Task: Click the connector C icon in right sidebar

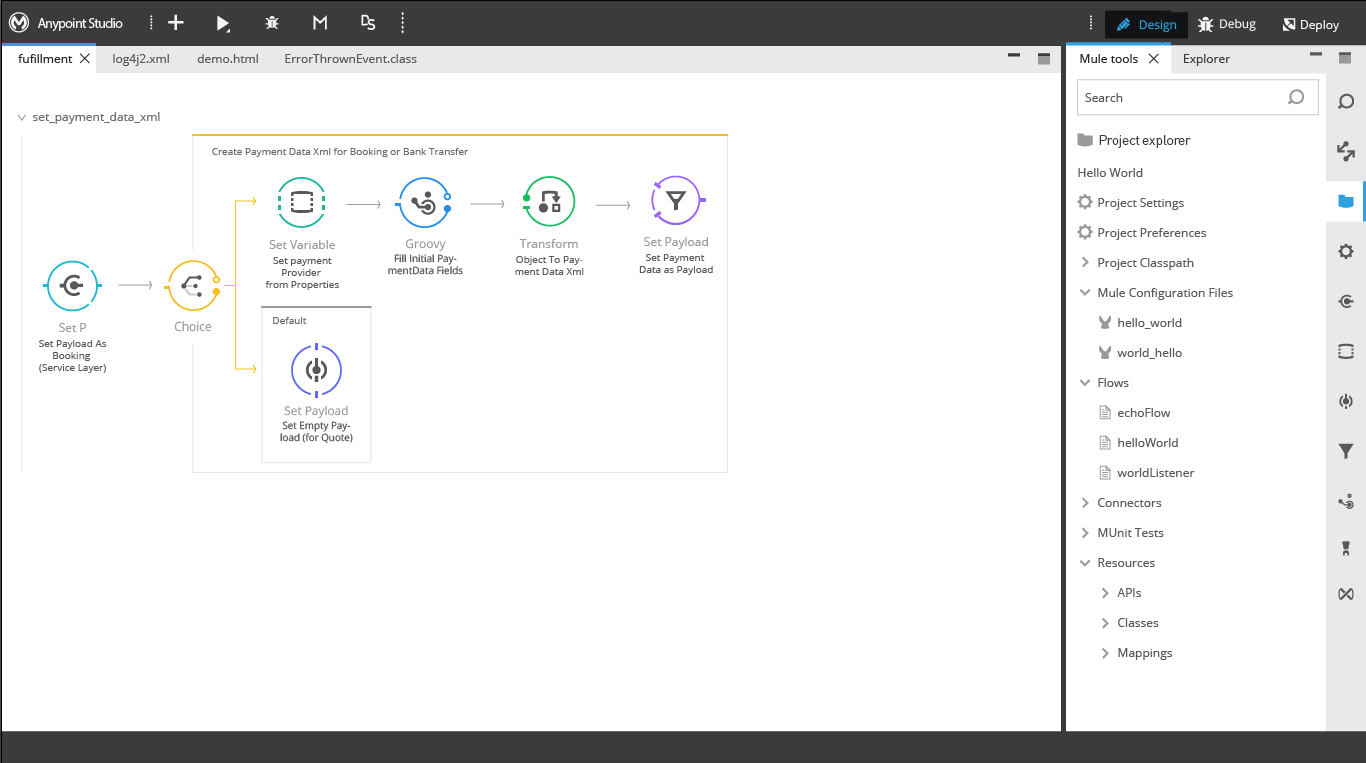Action: coord(1346,301)
